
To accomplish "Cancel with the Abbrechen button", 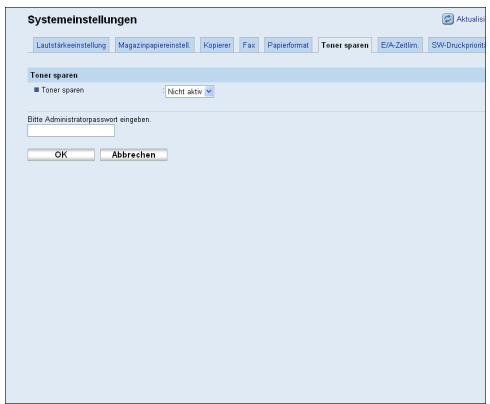I will click(134, 155).
